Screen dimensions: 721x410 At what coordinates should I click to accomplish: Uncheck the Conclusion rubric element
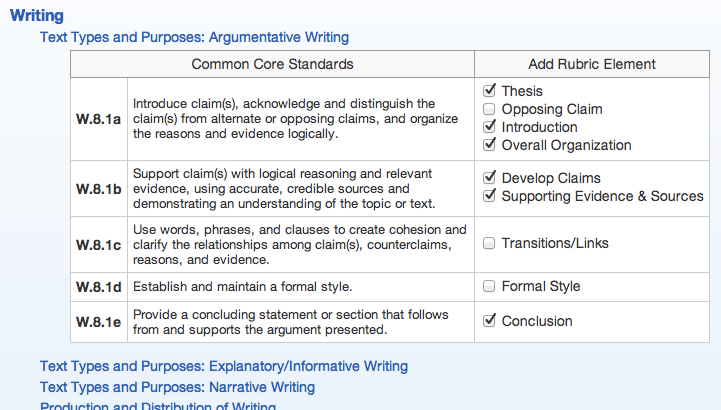[489, 321]
